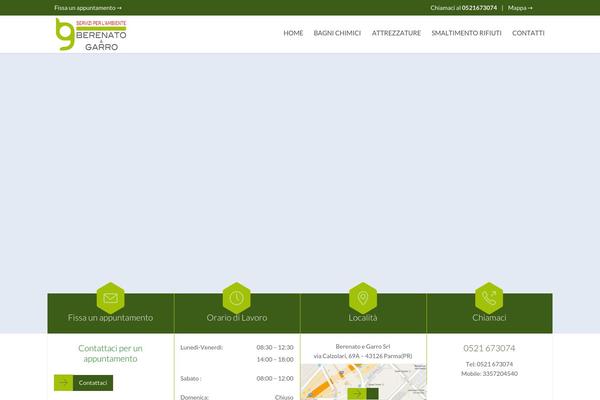The width and height of the screenshot is (600, 400).
Task: Click 'via Calzolari, 69A – 43126 Parma(PR)' address
Action: click(363, 356)
